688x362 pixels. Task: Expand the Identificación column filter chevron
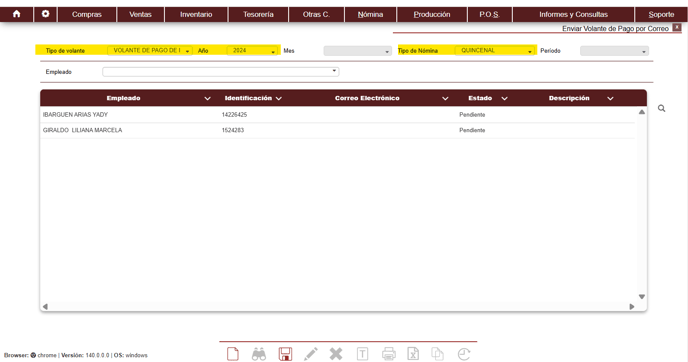point(279,99)
